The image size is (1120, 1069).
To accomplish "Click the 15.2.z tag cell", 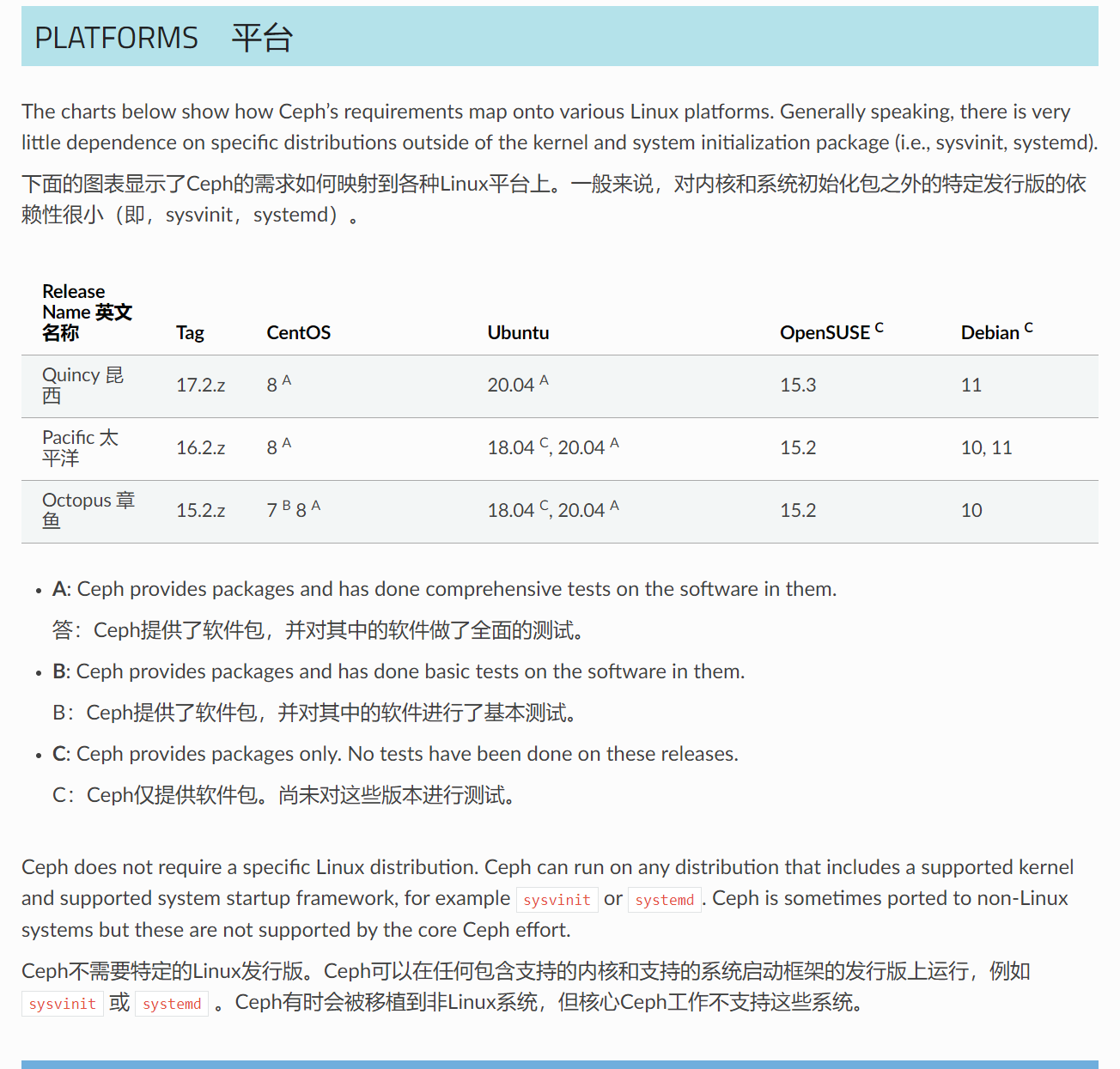I will (201, 511).
